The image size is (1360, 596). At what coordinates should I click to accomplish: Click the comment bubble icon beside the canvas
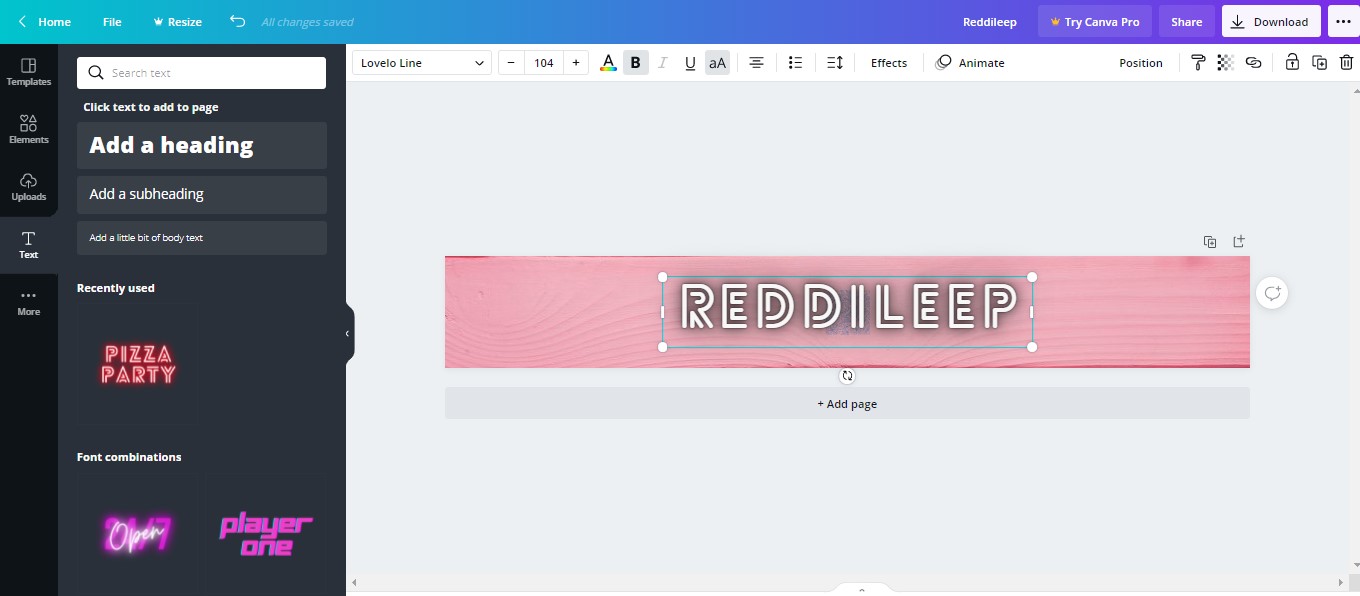(x=1272, y=293)
